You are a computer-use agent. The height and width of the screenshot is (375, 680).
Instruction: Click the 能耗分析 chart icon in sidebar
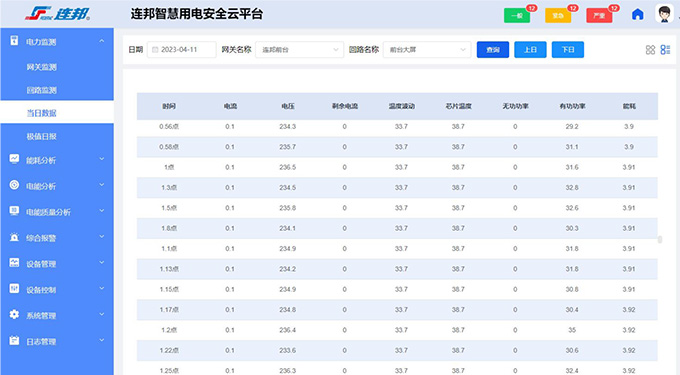coord(14,159)
